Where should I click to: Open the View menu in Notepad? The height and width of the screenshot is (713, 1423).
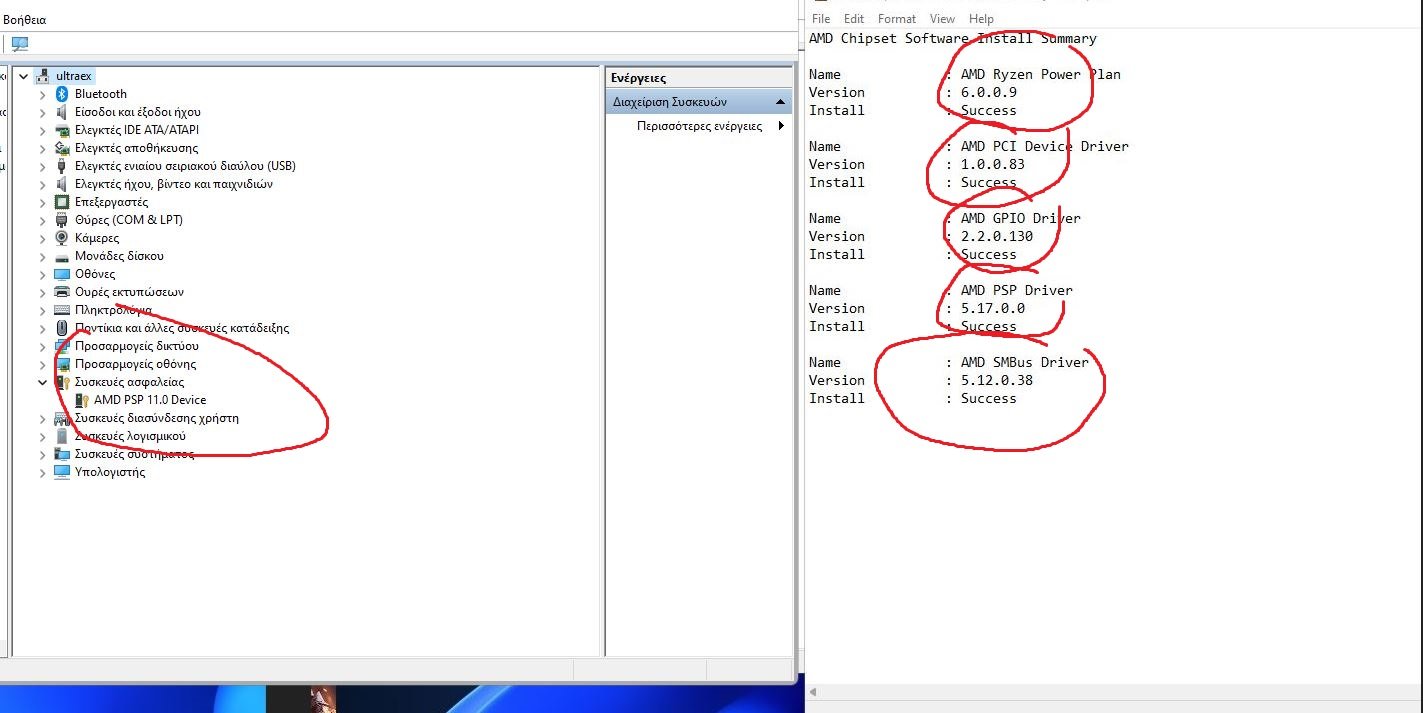coord(942,19)
